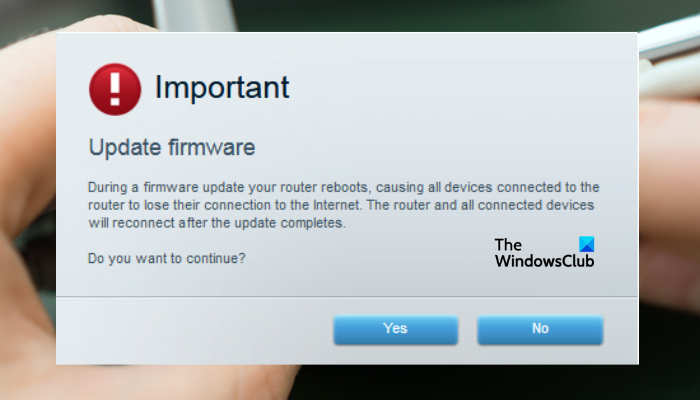Click the "Update firmware" heading
This screenshot has width=700, height=400.
click(172, 148)
